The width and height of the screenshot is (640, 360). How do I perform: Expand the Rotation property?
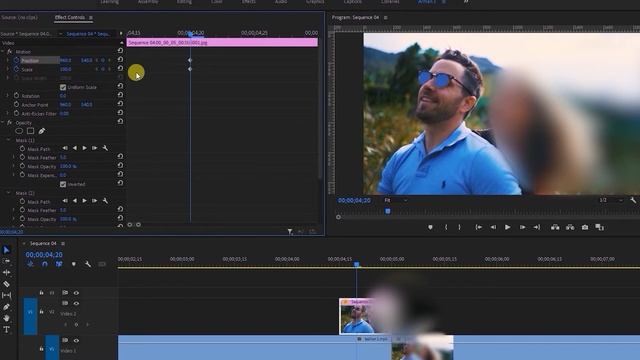point(8,96)
